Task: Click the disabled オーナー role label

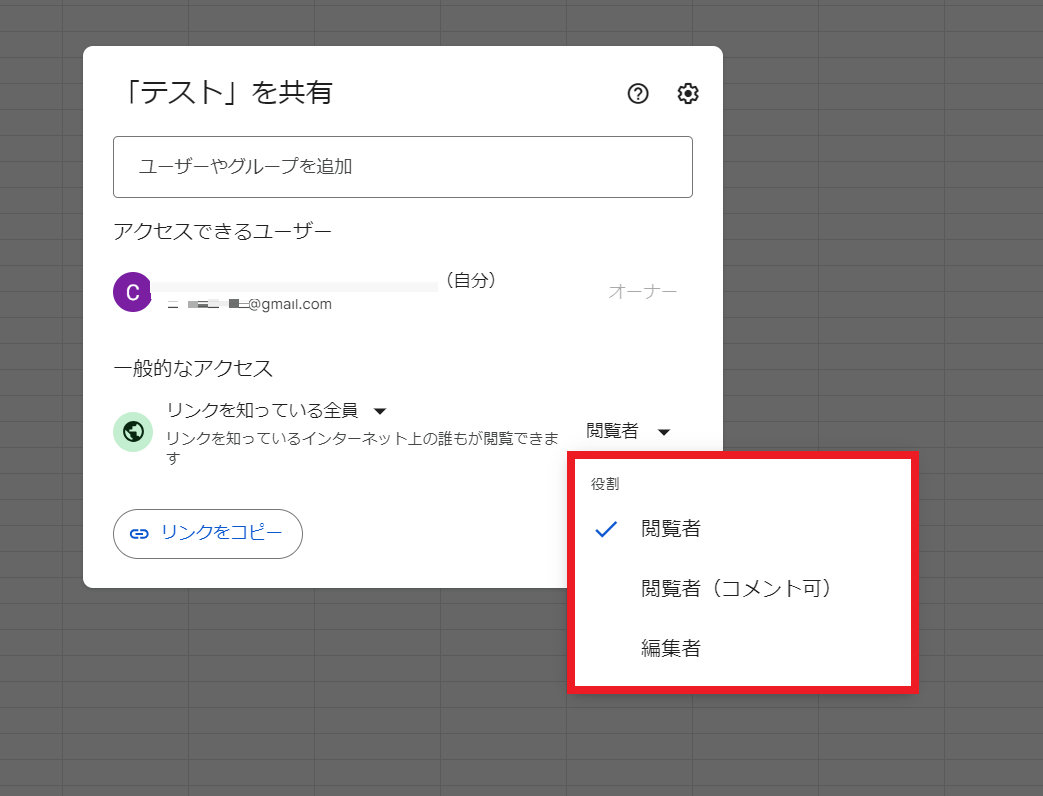Action: click(642, 292)
